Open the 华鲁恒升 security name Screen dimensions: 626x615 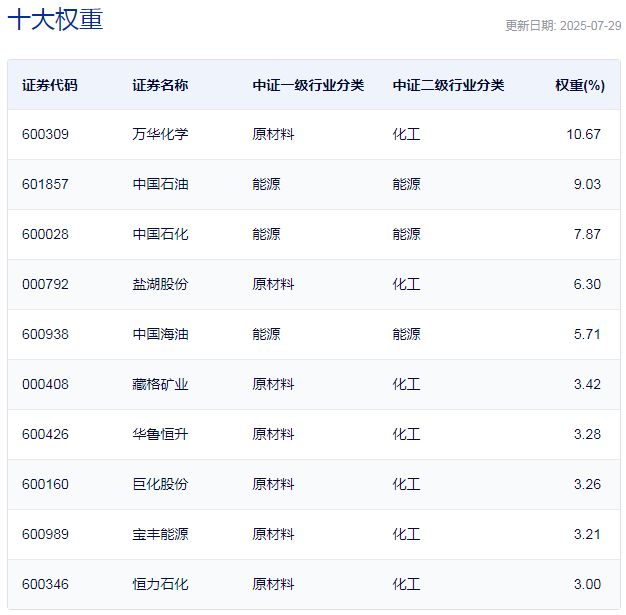(x=160, y=434)
